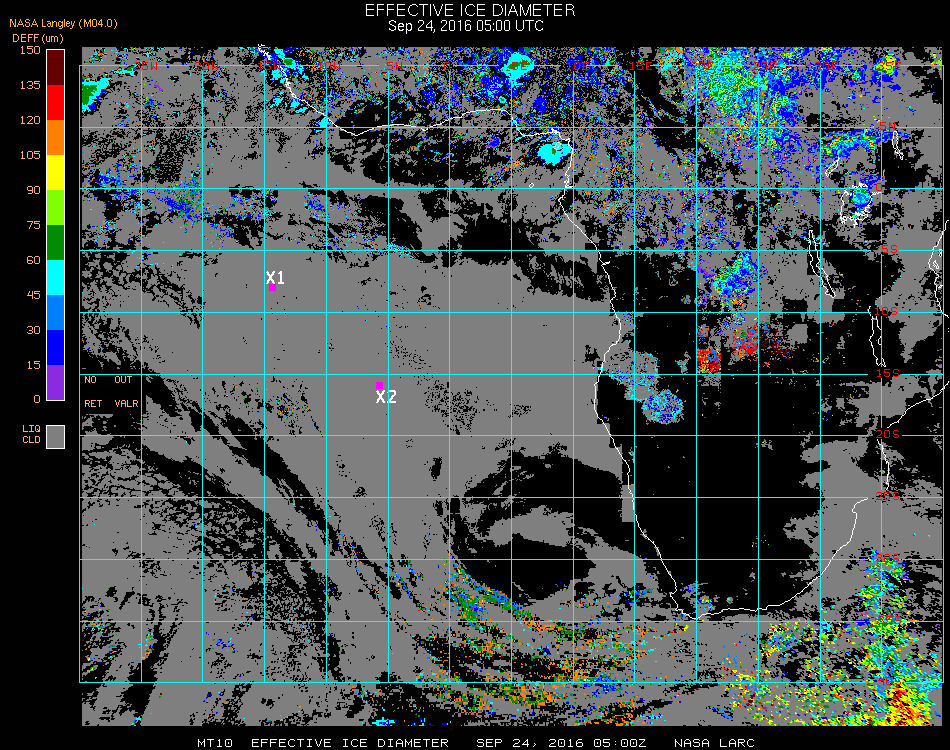Image resolution: width=950 pixels, height=750 pixels.
Task: Click the NASA LARC text in bottom caption
Action: tap(714, 743)
